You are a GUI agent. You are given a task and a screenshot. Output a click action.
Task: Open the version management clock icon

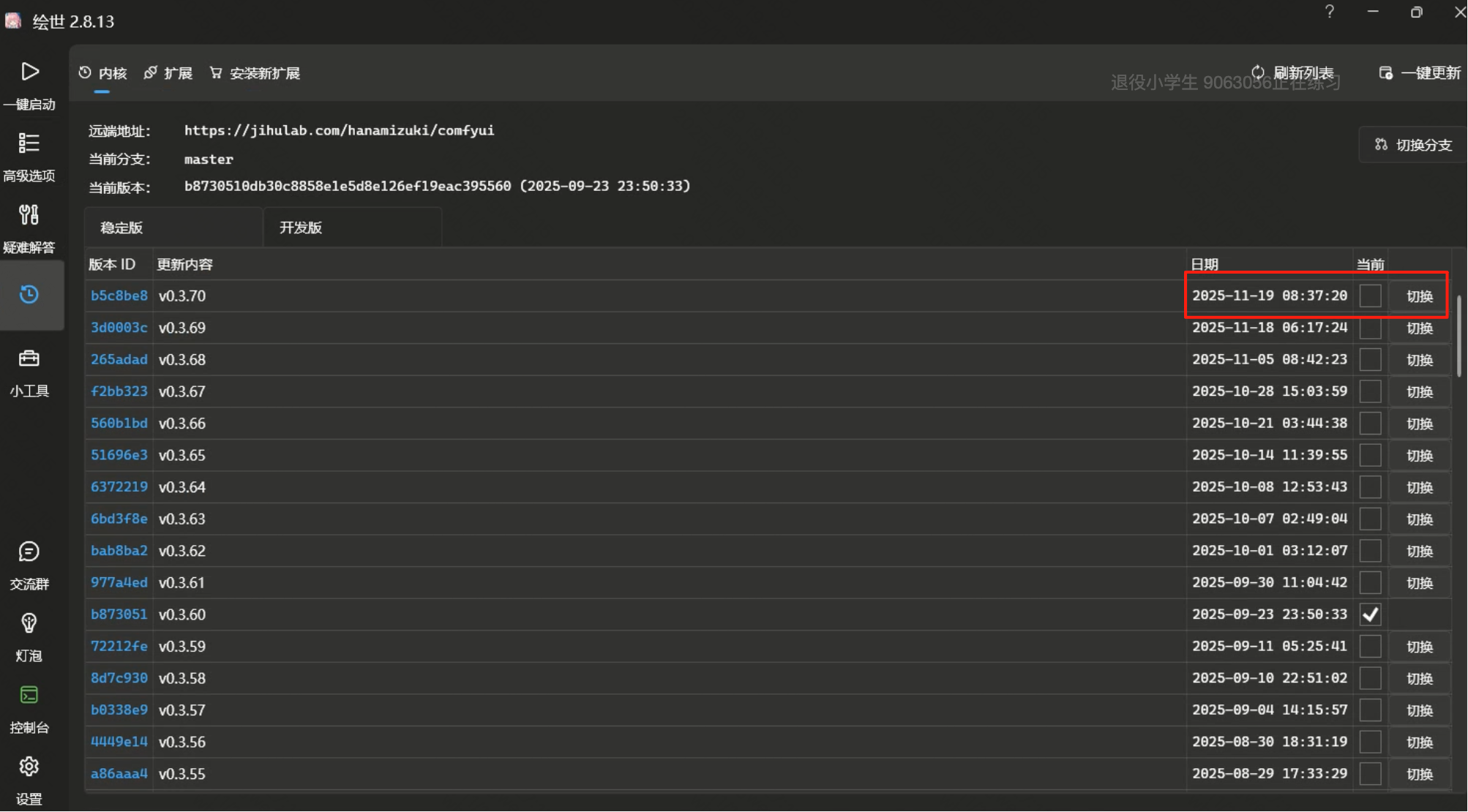pyautogui.click(x=29, y=295)
